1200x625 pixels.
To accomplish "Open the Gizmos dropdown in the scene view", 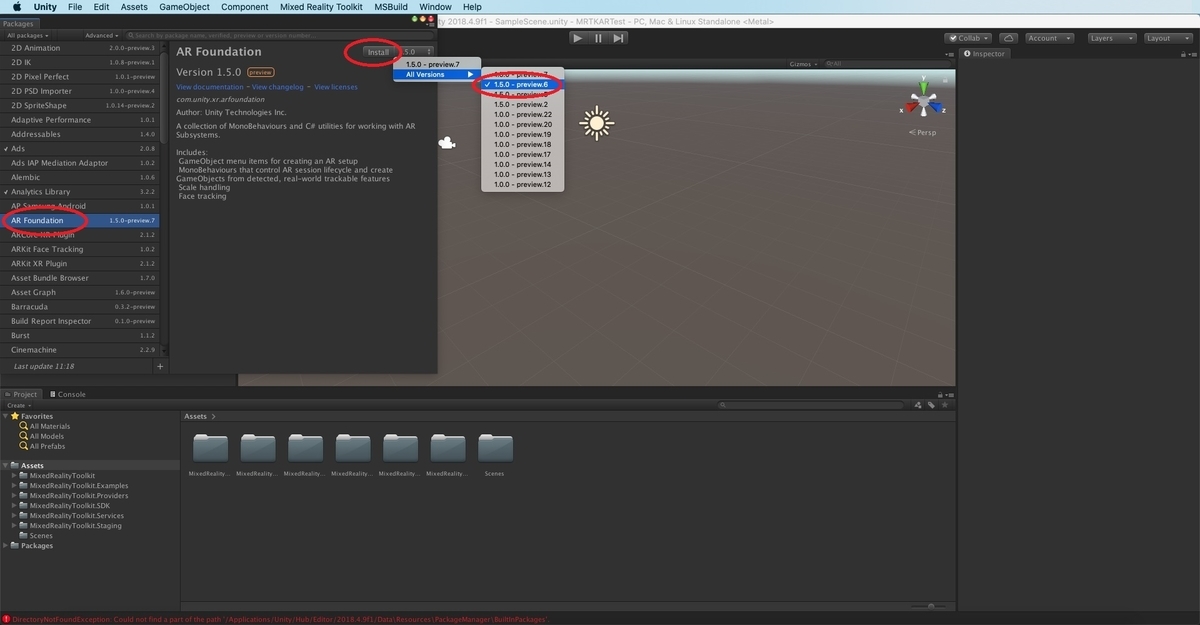I will click(x=803, y=63).
